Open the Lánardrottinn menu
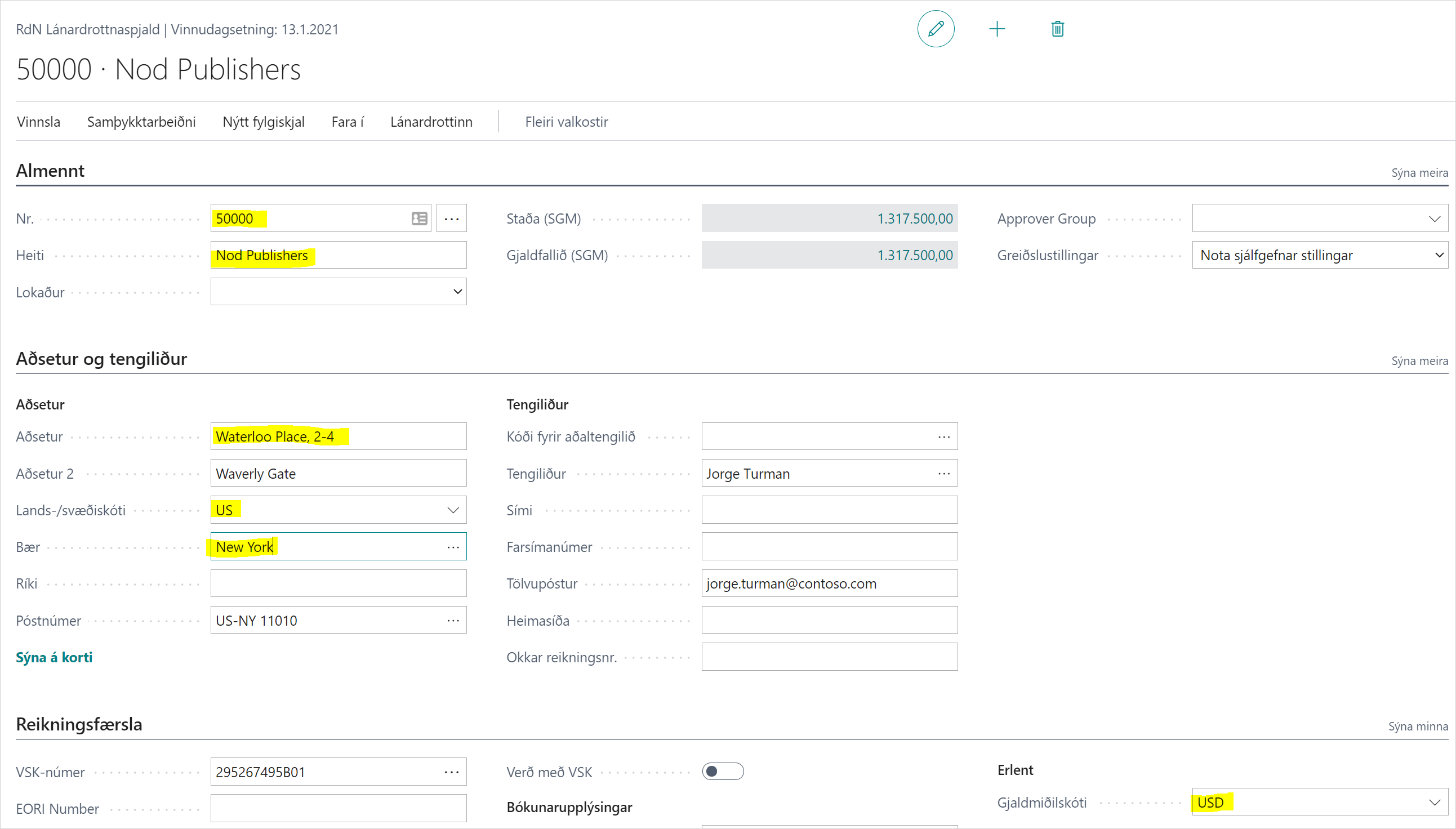Screen dimensions: 1456x829 (x=431, y=122)
